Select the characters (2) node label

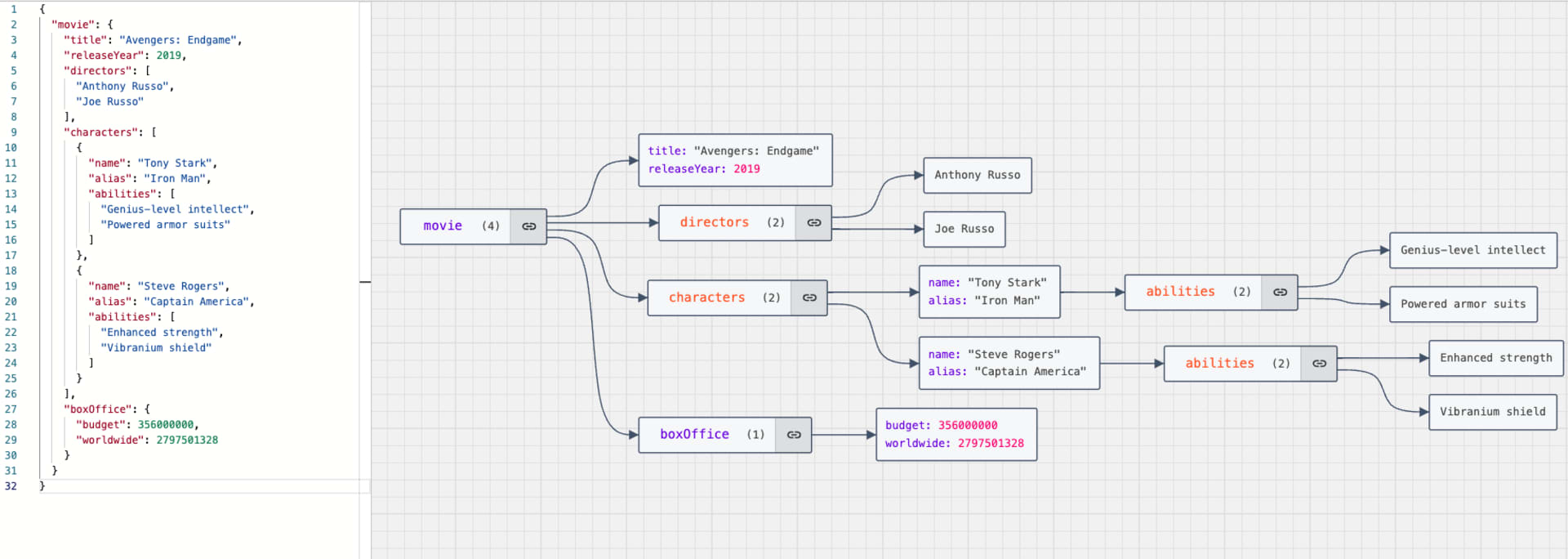coord(724,297)
